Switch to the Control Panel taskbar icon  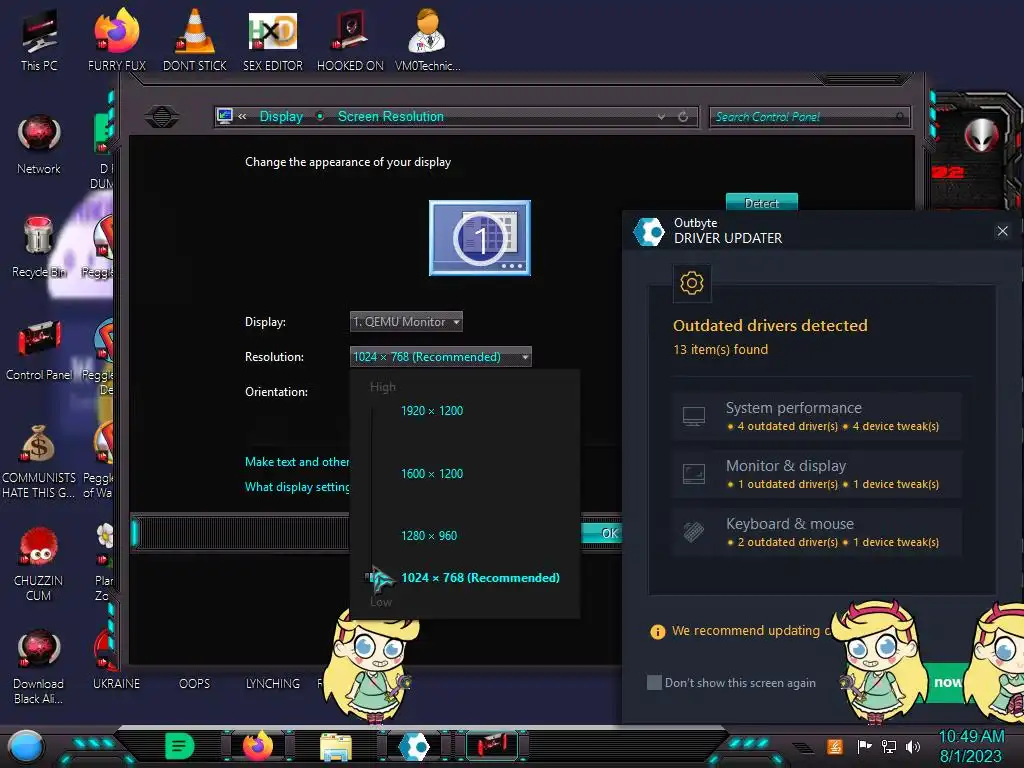click(x=492, y=745)
